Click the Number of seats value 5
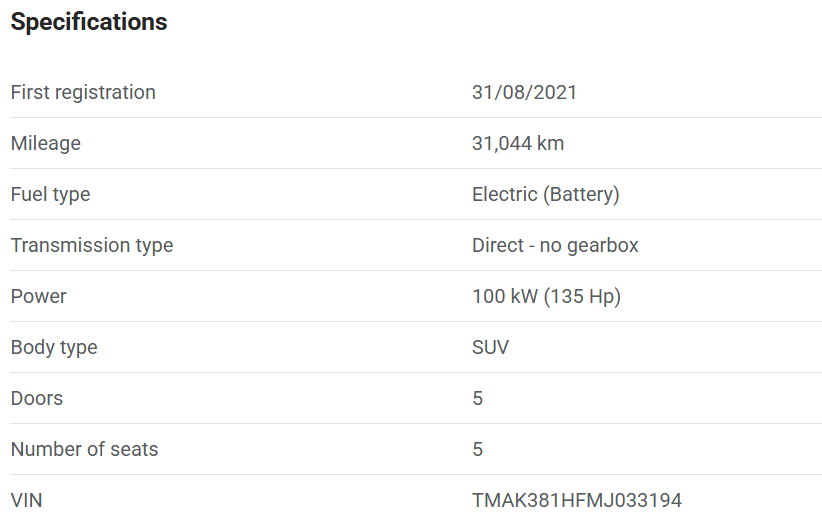This screenshot has width=822, height=517. [x=478, y=449]
